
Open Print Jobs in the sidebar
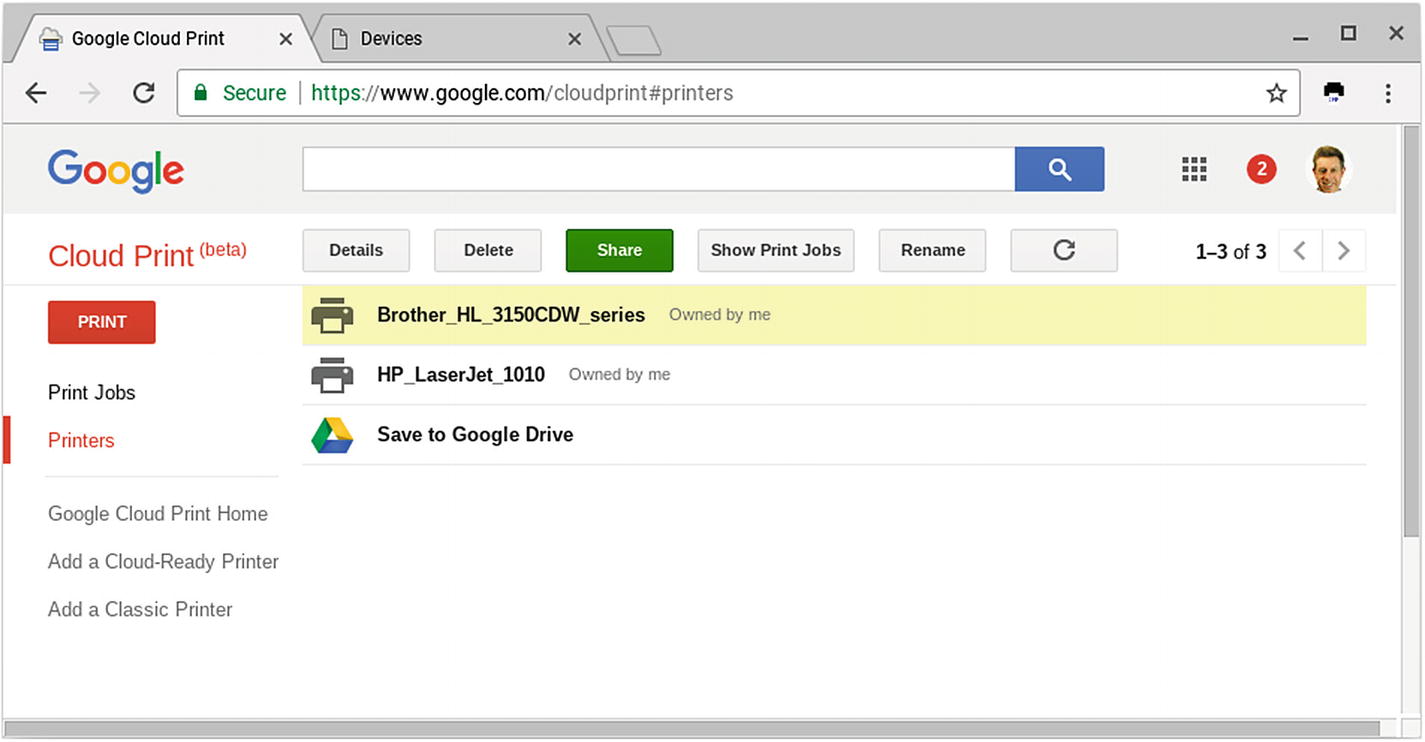pyautogui.click(x=92, y=392)
